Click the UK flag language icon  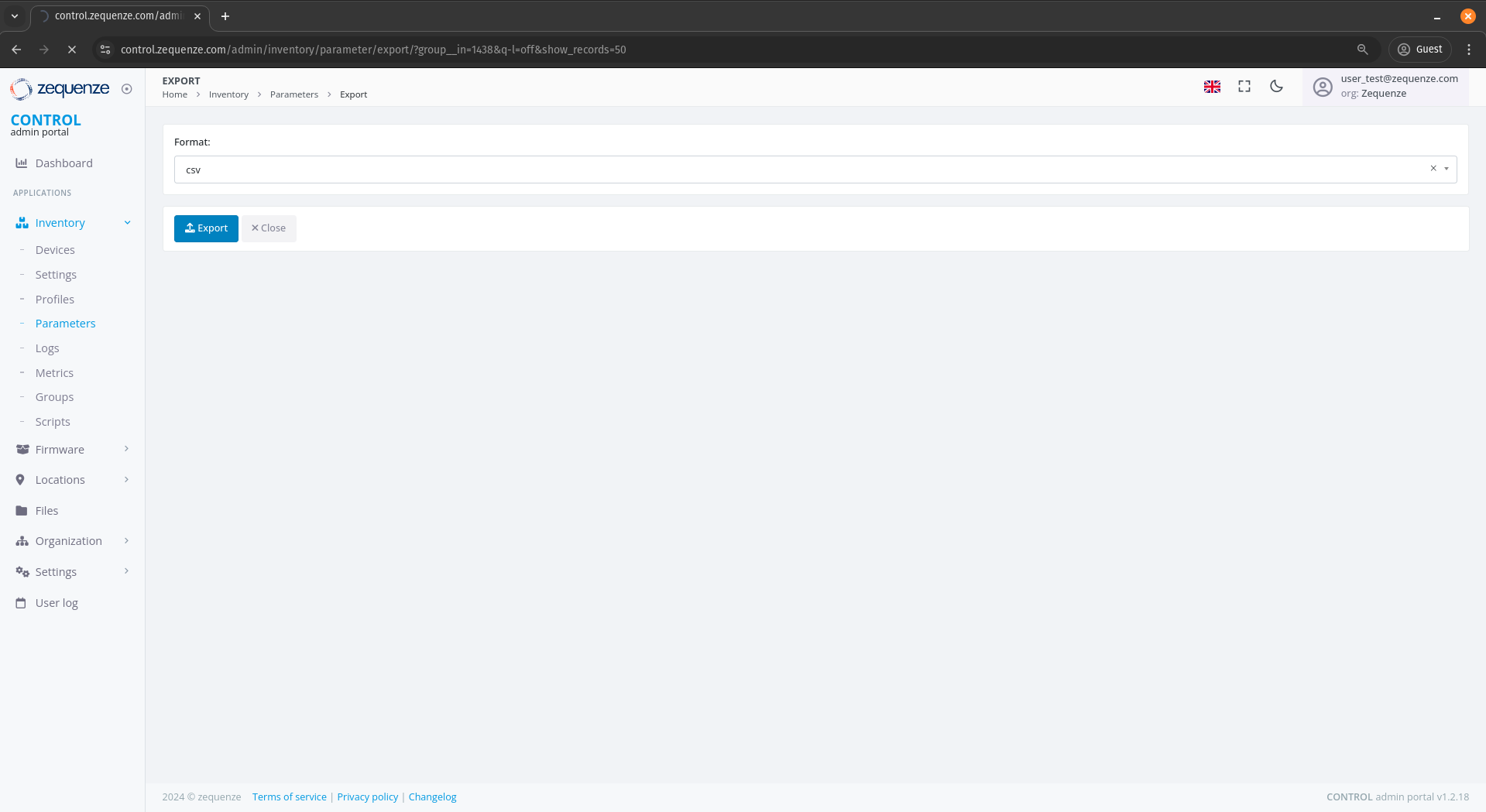[x=1212, y=87]
